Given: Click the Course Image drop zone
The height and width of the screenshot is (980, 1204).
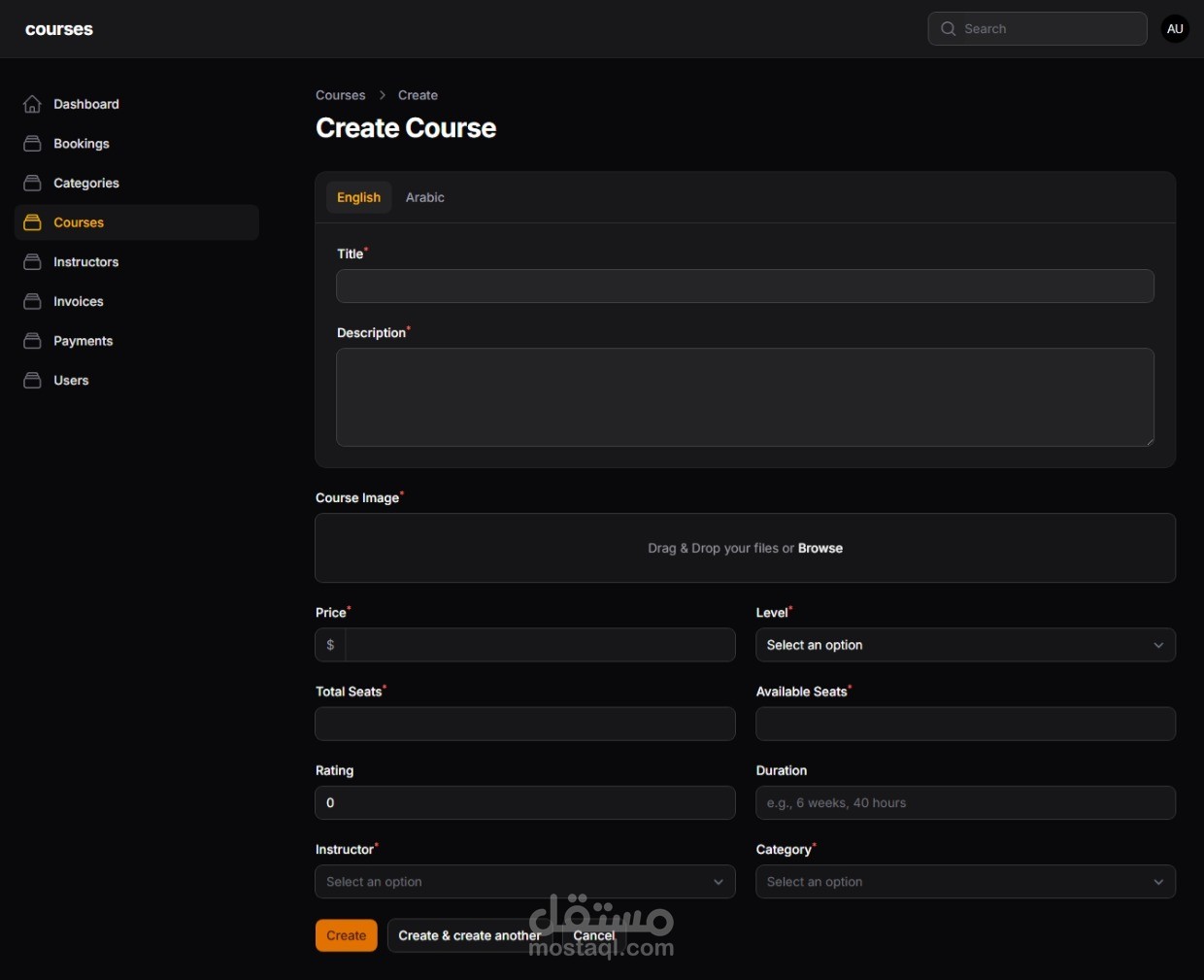Looking at the screenshot, I should 745,548.
